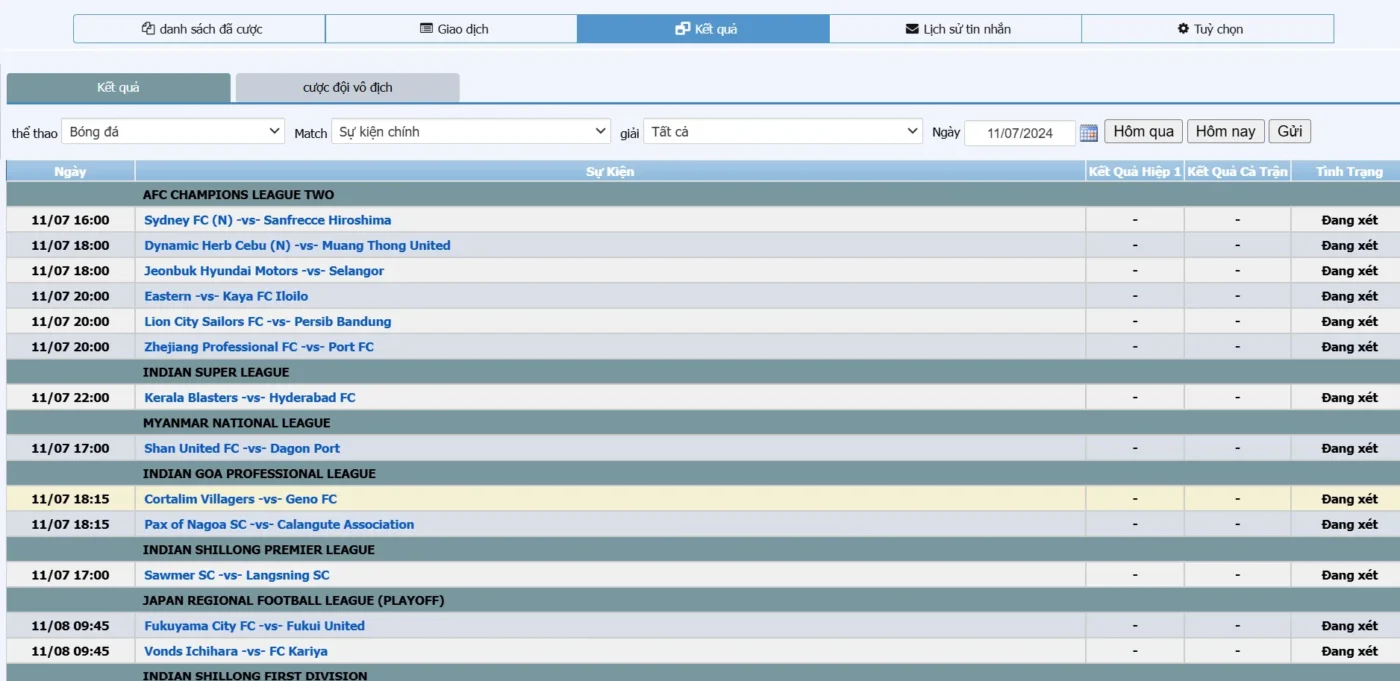
Task: Switch to 'cược đội vô địch' sub-tab
Action: 347,88
